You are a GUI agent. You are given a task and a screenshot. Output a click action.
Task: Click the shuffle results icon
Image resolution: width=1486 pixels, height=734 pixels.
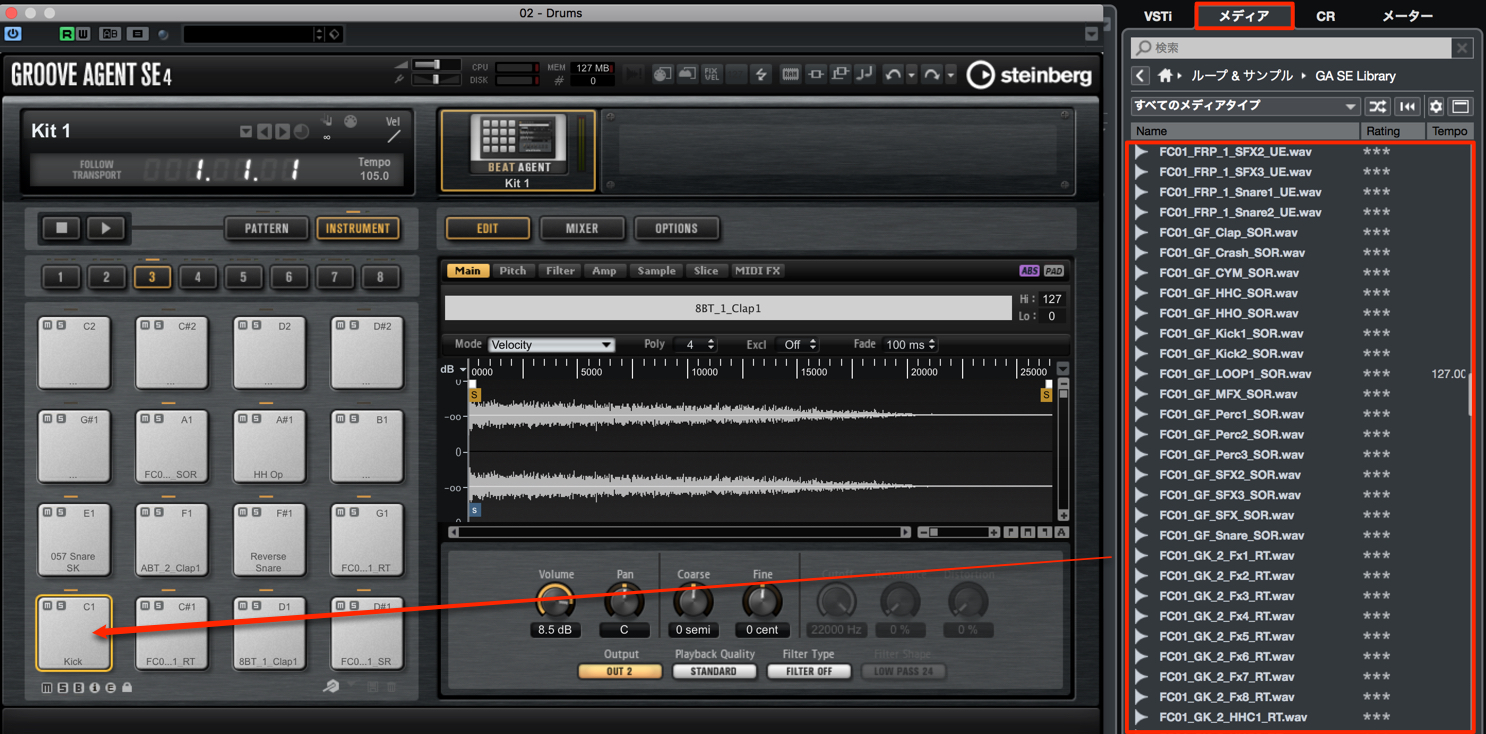point(1378,106)
